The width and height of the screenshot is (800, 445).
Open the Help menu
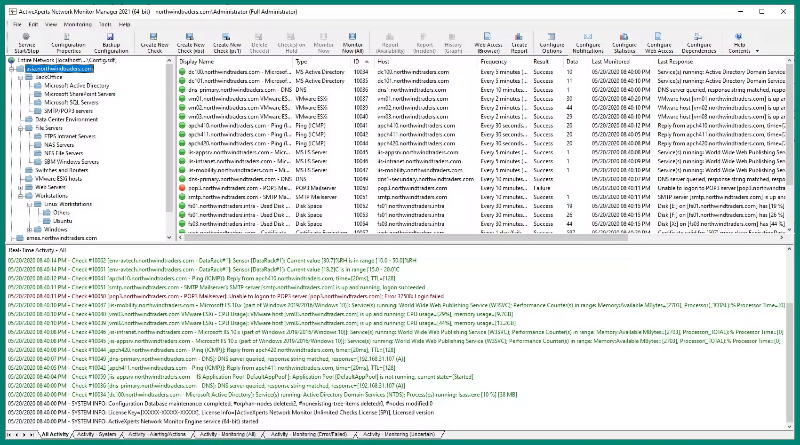tap(124, 24)
